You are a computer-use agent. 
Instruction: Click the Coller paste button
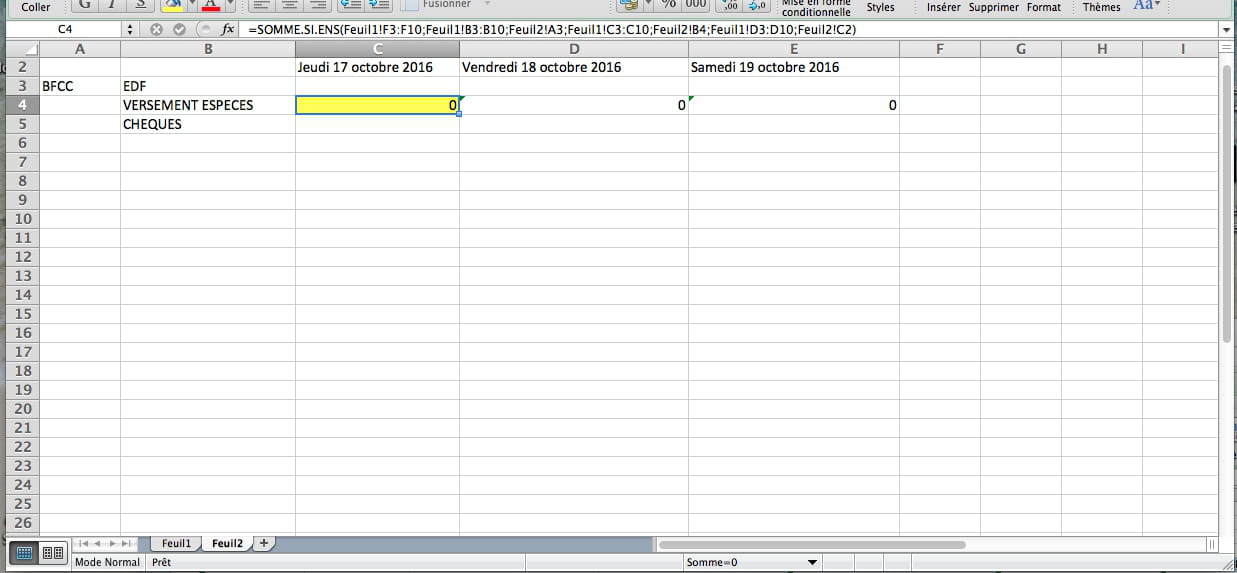coord(36,7)
